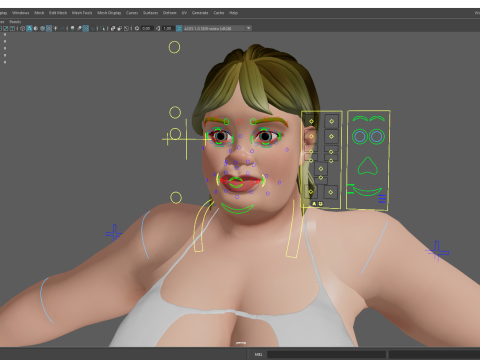Viewport: 480px width, 360px height.
Task: Toggle wireframe on shaded
Action: pyautogui.click(x=42, y=28)
